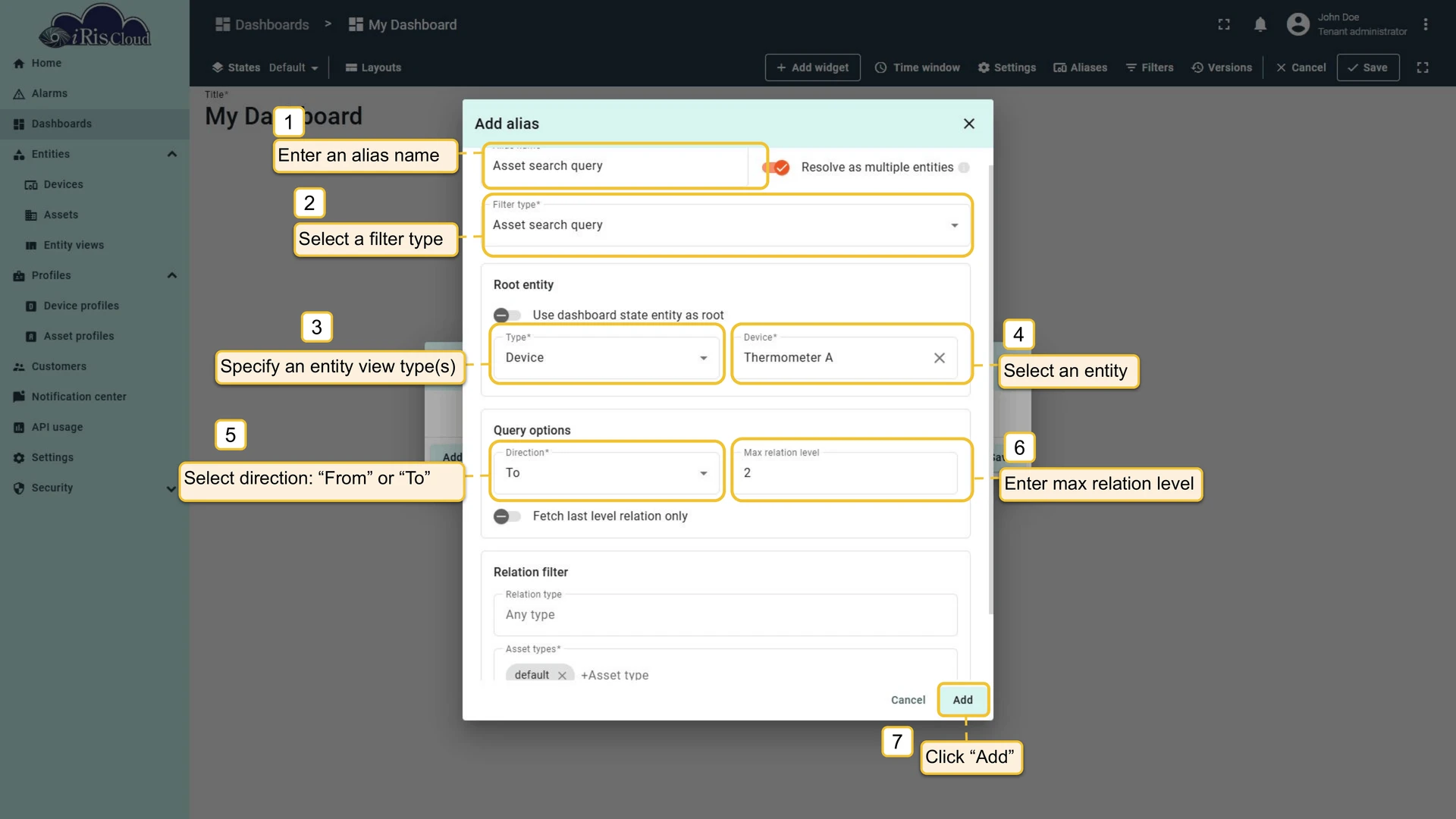Open Notification center in sidebar
1456x819 pixels.
79,397
